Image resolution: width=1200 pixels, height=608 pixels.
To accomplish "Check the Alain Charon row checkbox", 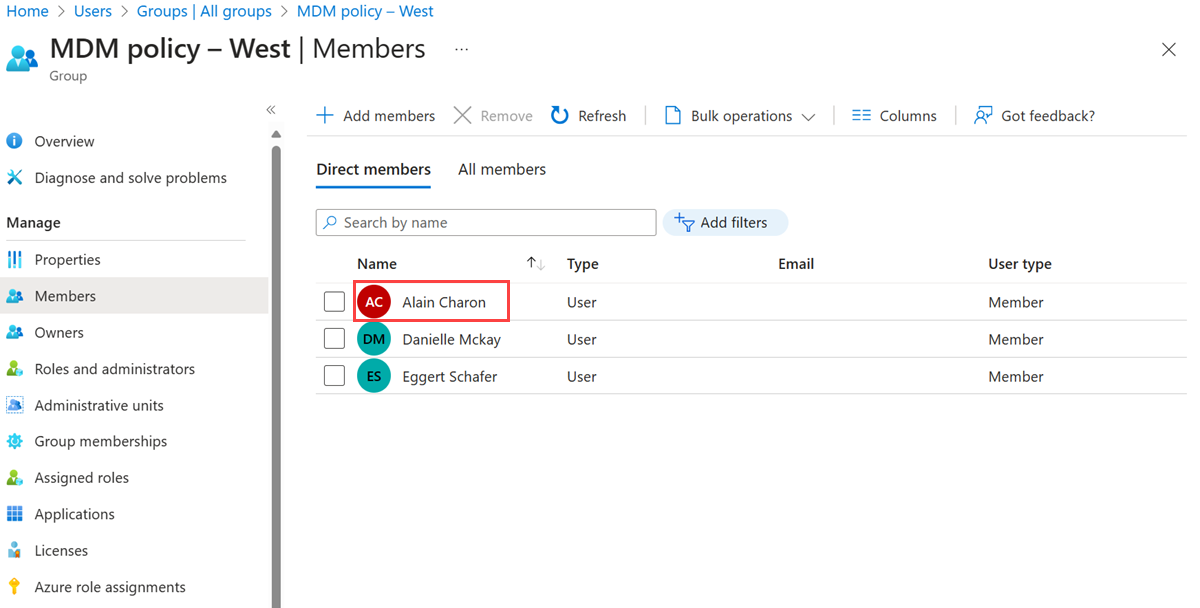I will click(x=335, y=302).
